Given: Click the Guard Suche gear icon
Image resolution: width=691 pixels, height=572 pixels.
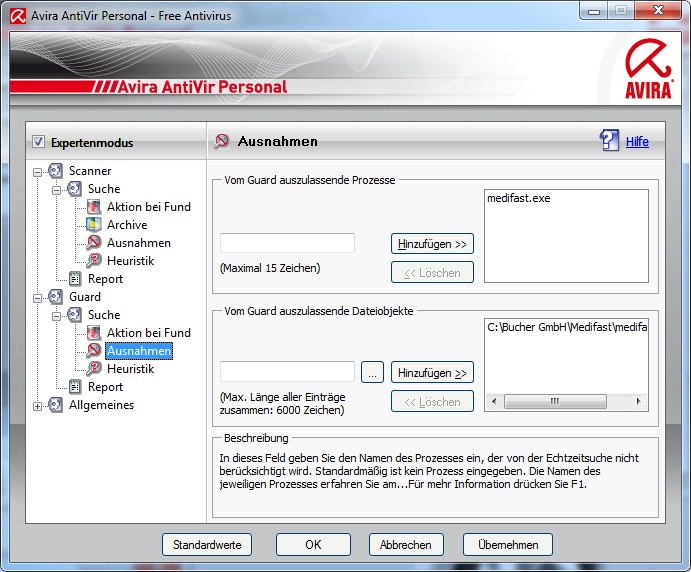Looking at the screenshot, I should pos(74,315).
